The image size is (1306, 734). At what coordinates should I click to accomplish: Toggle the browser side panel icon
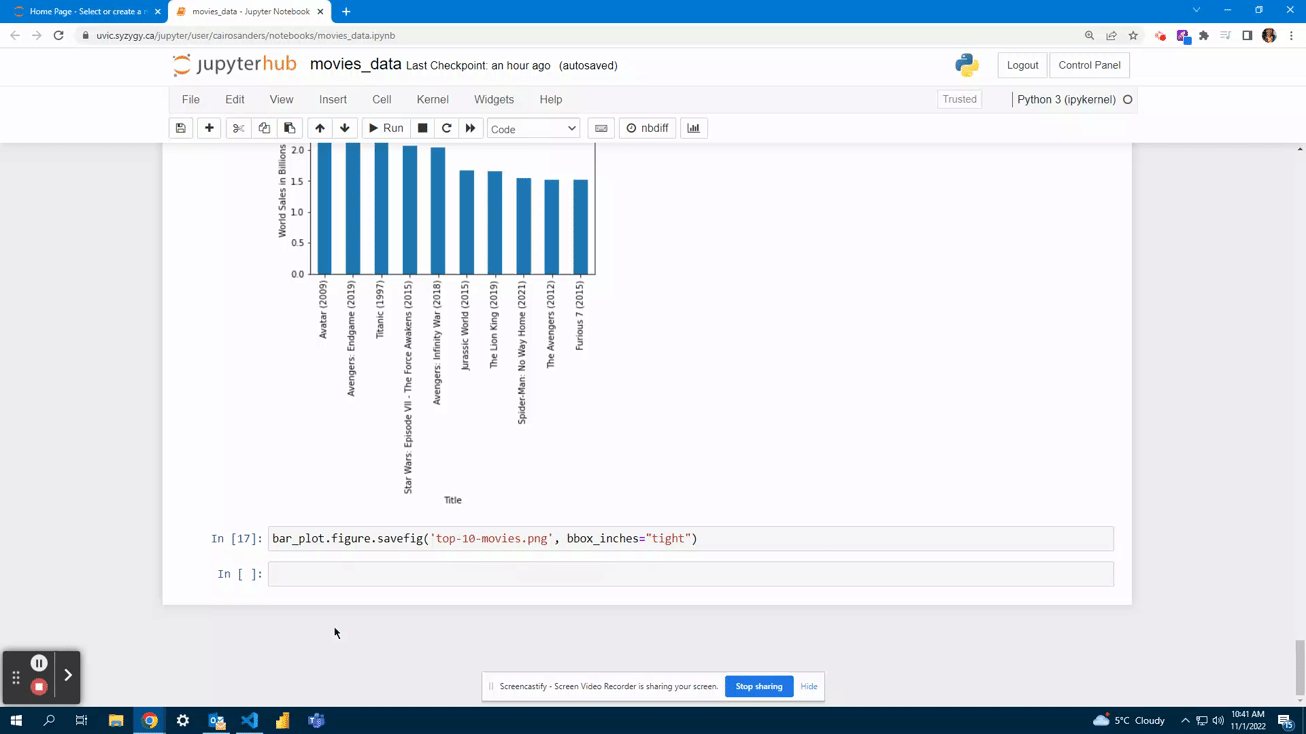(x=1247, y=35)
